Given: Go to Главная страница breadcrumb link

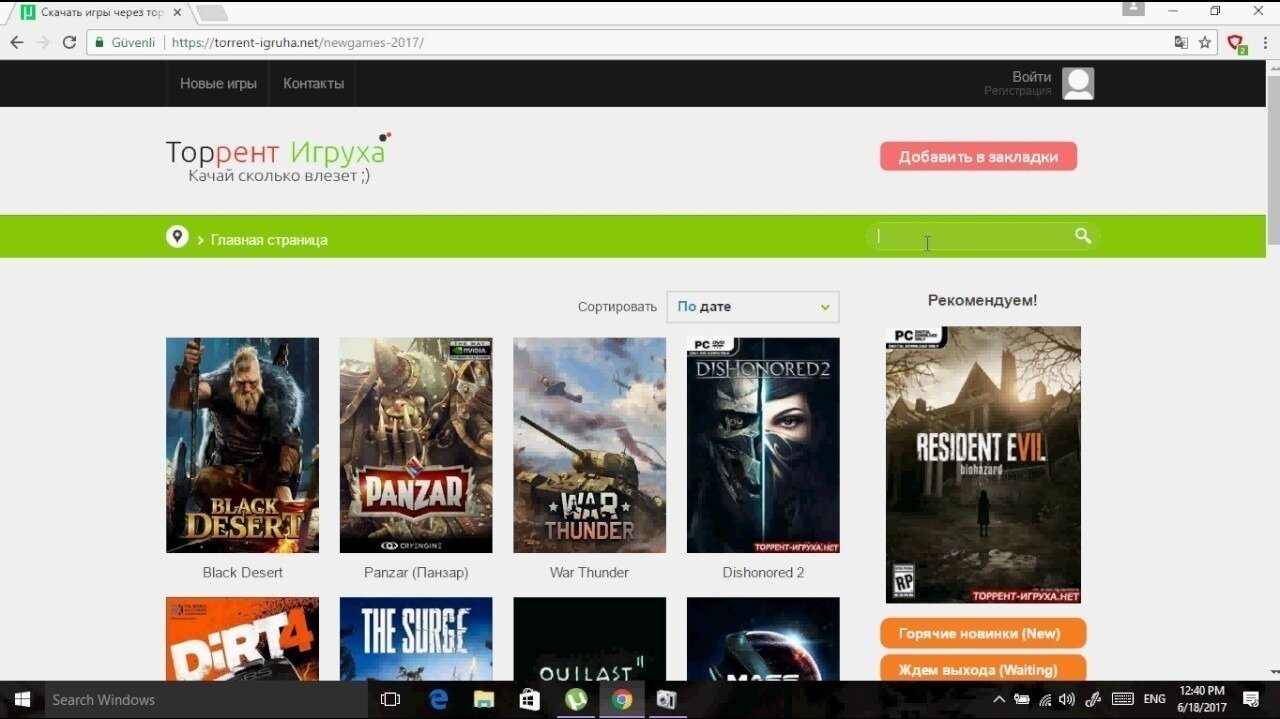Looking at the screenshot, I should click(268, 240).
